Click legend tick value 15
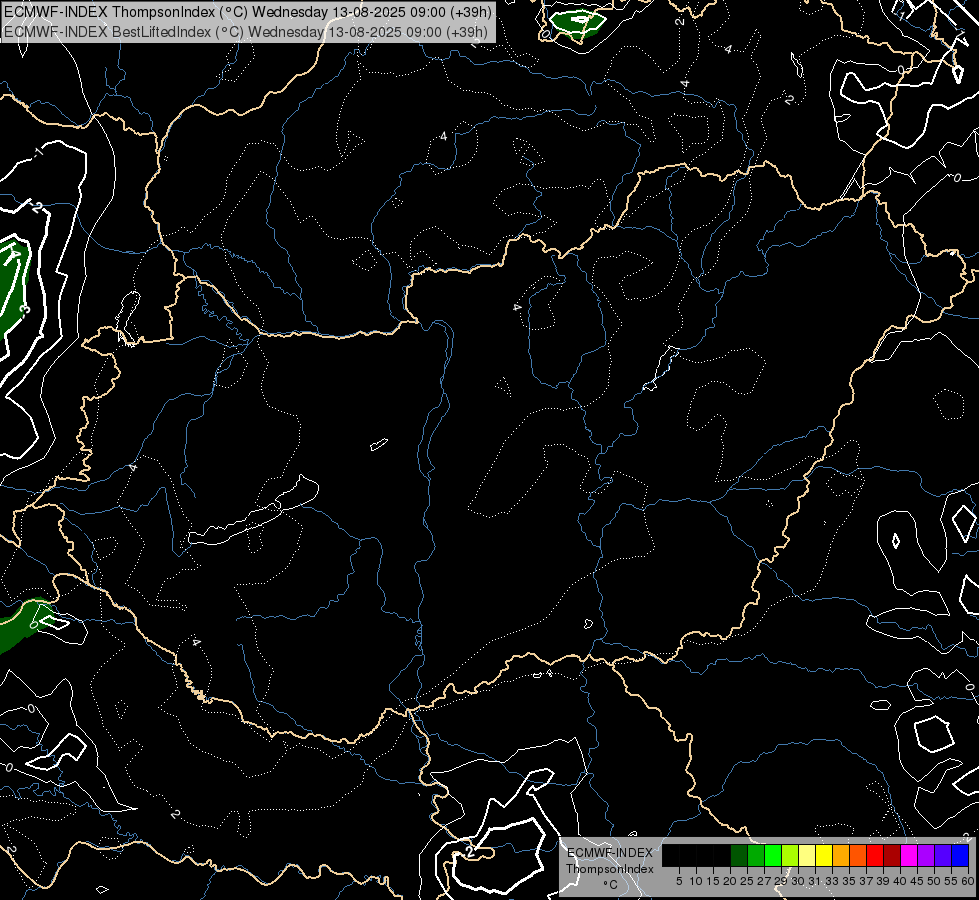The height and width of the screenshot is (900, 979). click(x=712, y=881)
